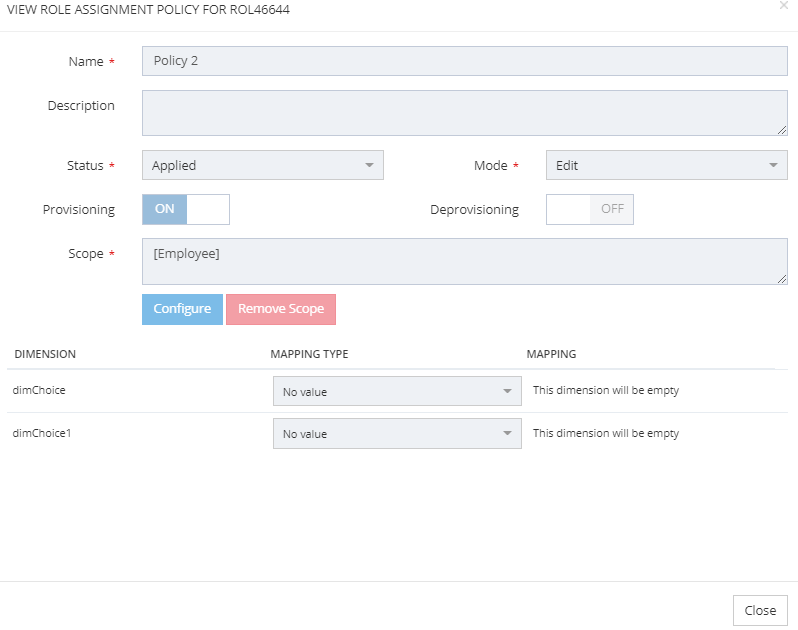Screen dimensions: 798x630
Task: Turn off the Provisioning switch
Action: 186,209
